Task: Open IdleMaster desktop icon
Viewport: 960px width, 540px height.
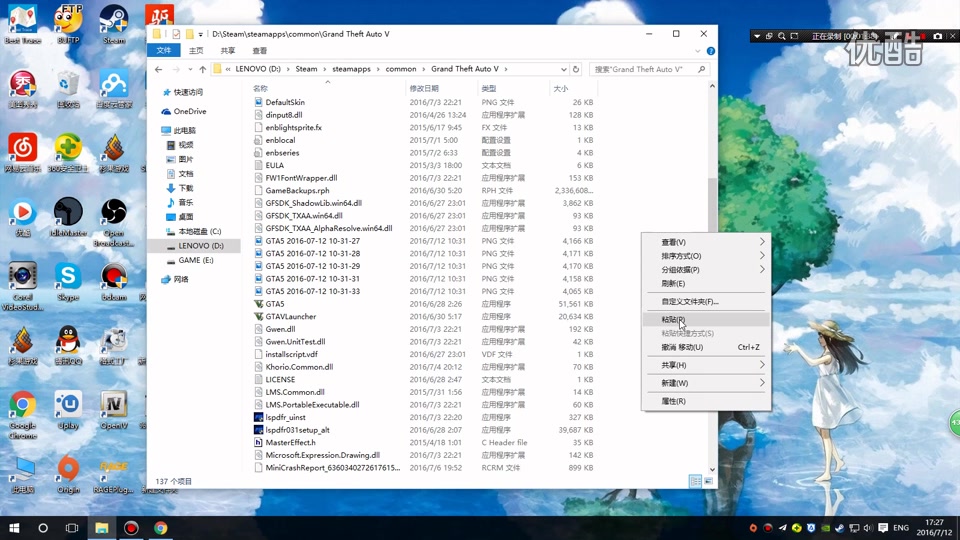Action: click(68, 217)
